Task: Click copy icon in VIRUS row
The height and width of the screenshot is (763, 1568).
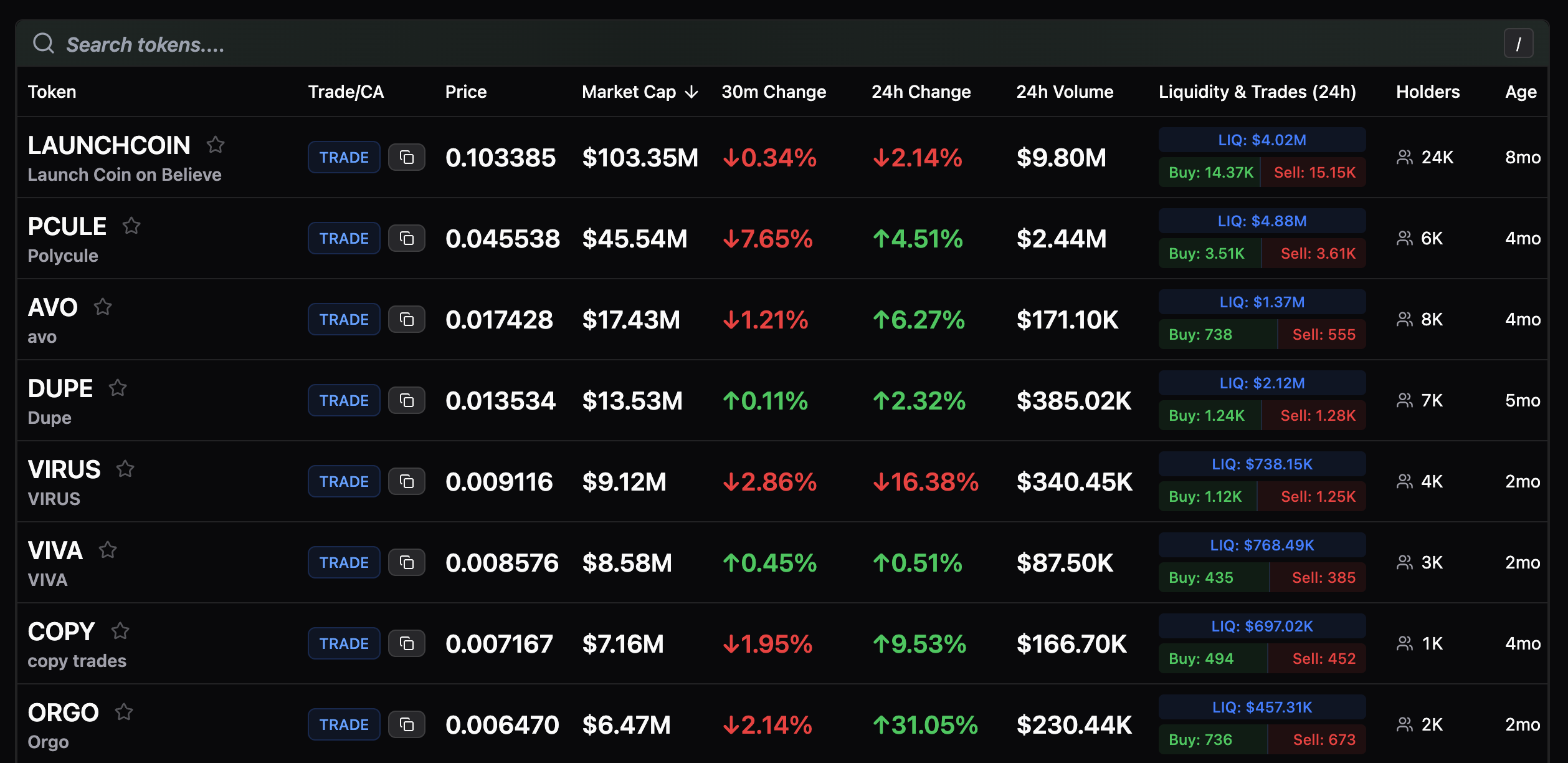Action: [x=406, y=481]
